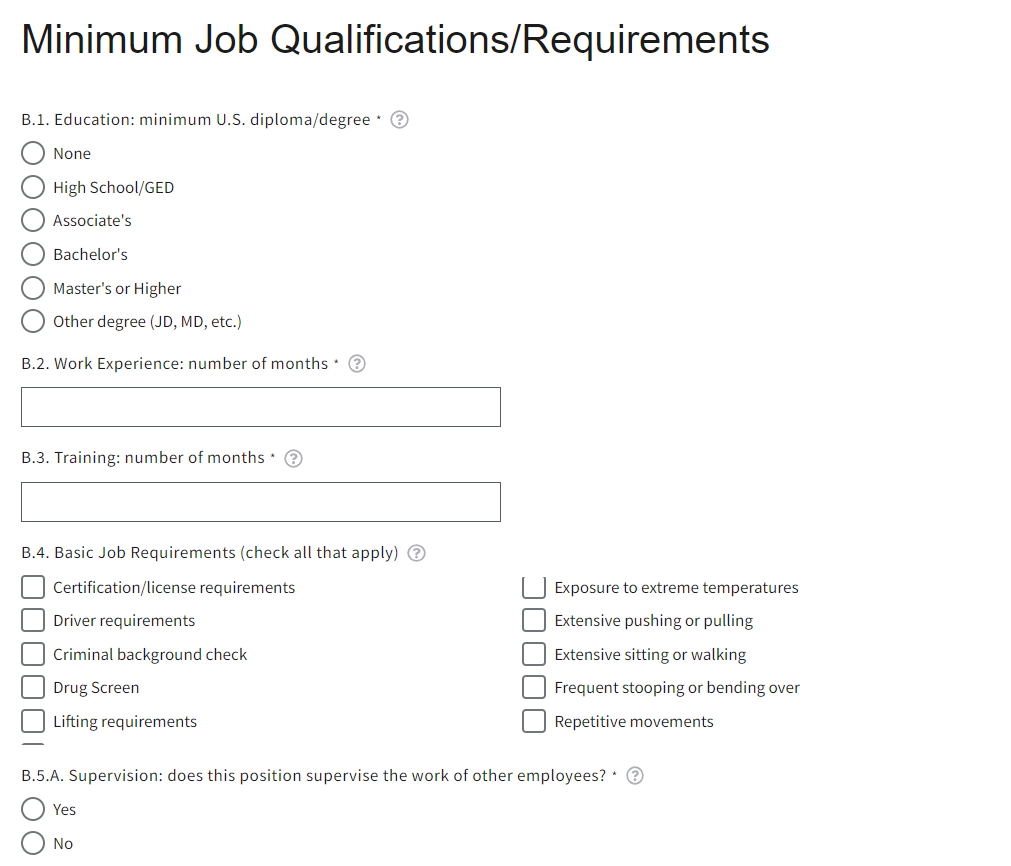Viewport: 1011px width, 866px height.
Task: Click help icon next to Supervision question
Action: point(635,776)
